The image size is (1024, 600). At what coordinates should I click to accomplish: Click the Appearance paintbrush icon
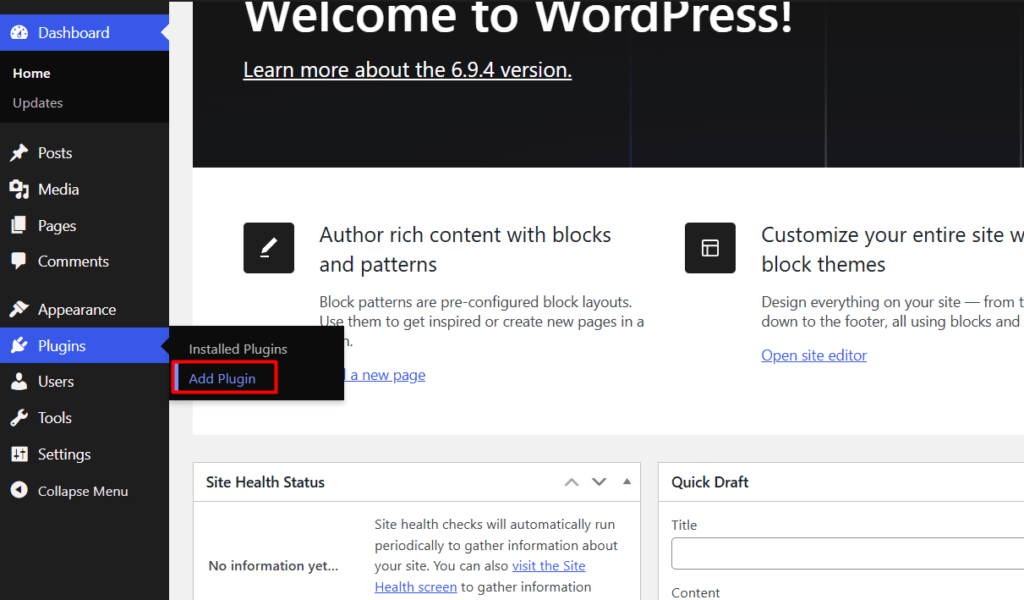coord(19,309)
